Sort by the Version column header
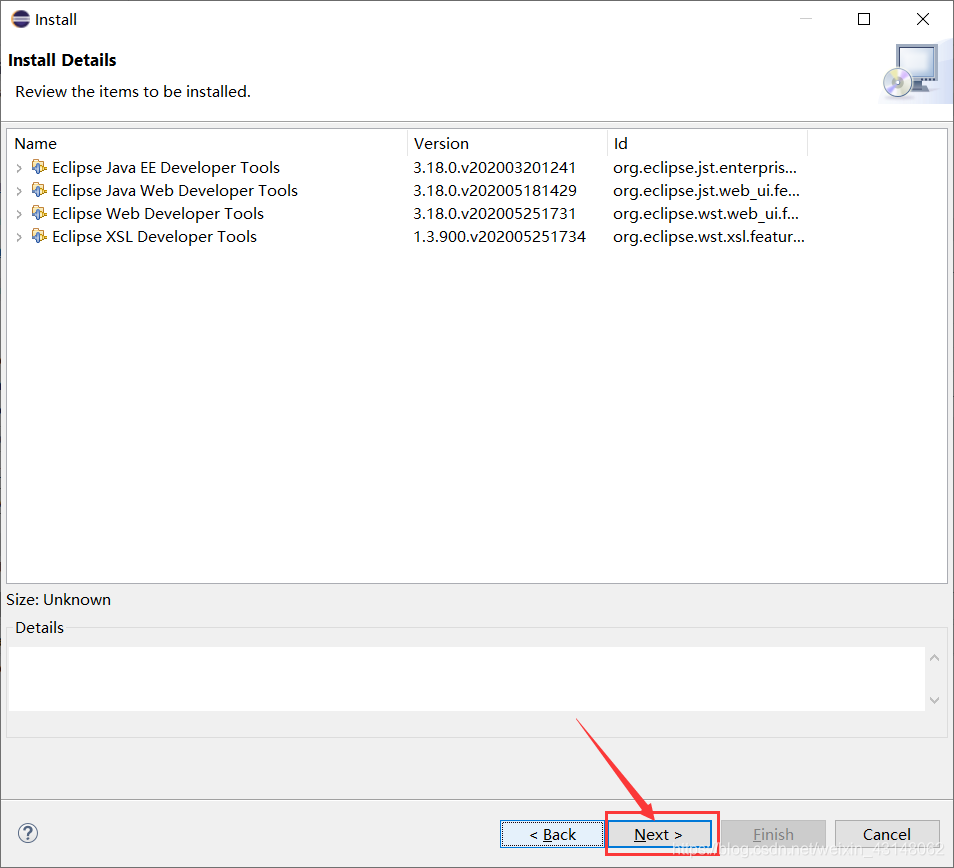This screenshot has width=954, height=868. pyautogui.click(x=507, y=144)
